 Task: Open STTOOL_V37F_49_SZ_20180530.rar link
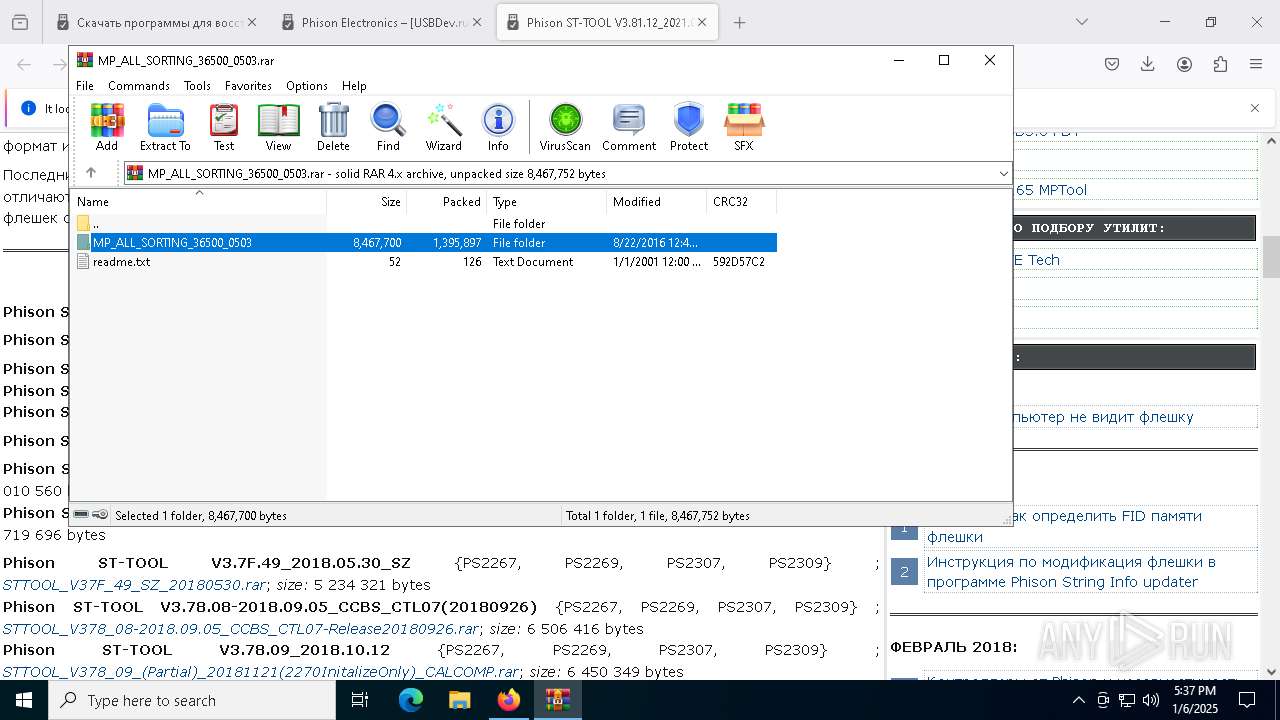pyautogui.click(x=134, y=585)
